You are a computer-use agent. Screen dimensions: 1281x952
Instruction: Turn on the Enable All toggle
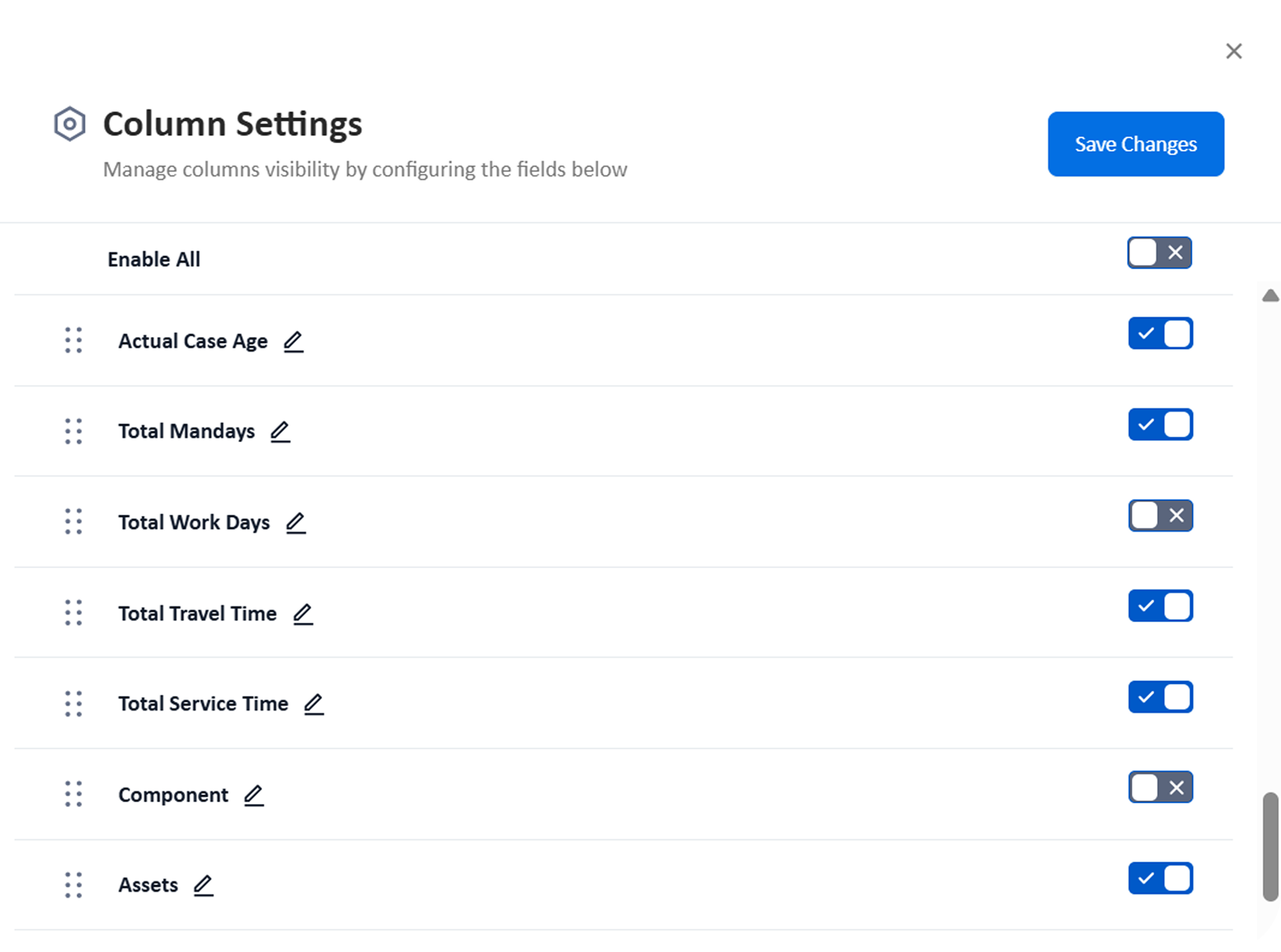[x=1159, y=253]
